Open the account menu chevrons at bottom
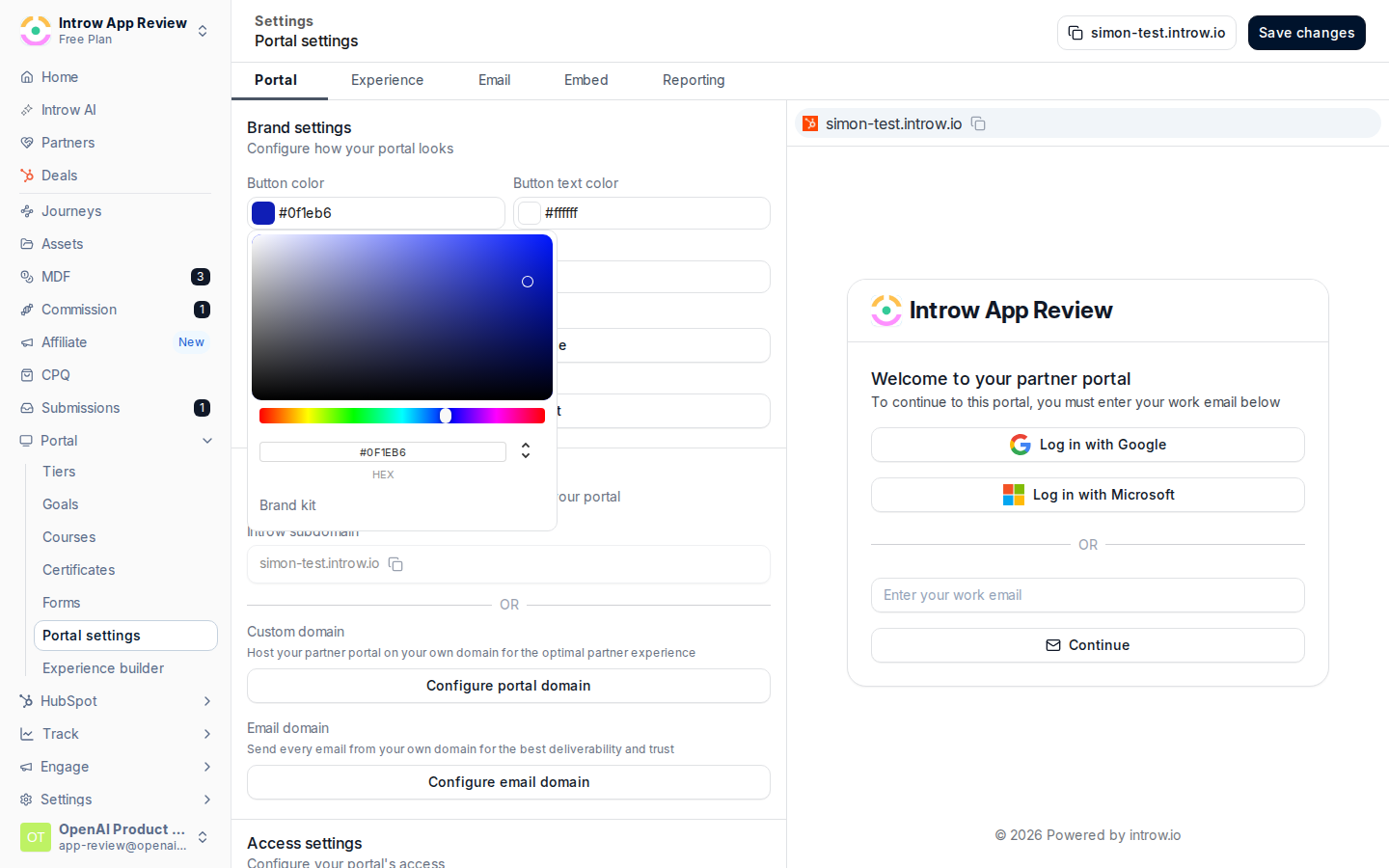Viewport: 1389px width, 868px height. pos(203,837)
